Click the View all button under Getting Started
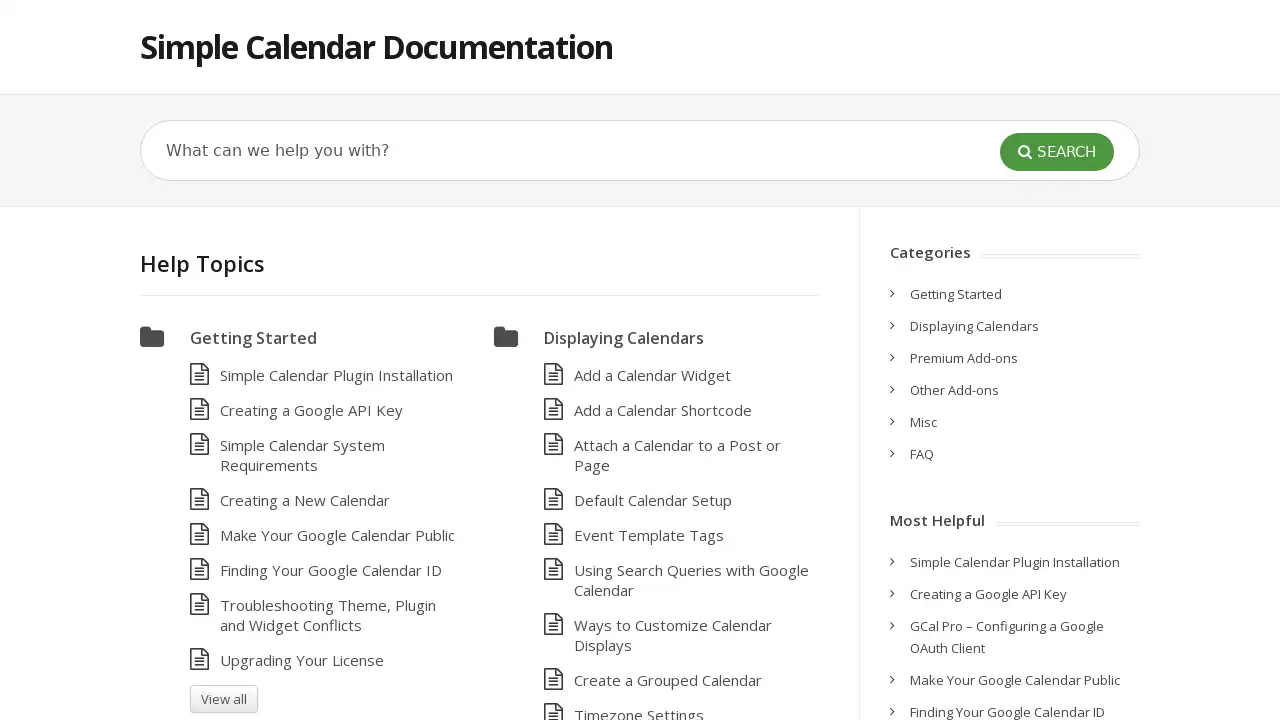This screenshot has width=1280, height=720. pyautogui.click(x=224, y=699)
